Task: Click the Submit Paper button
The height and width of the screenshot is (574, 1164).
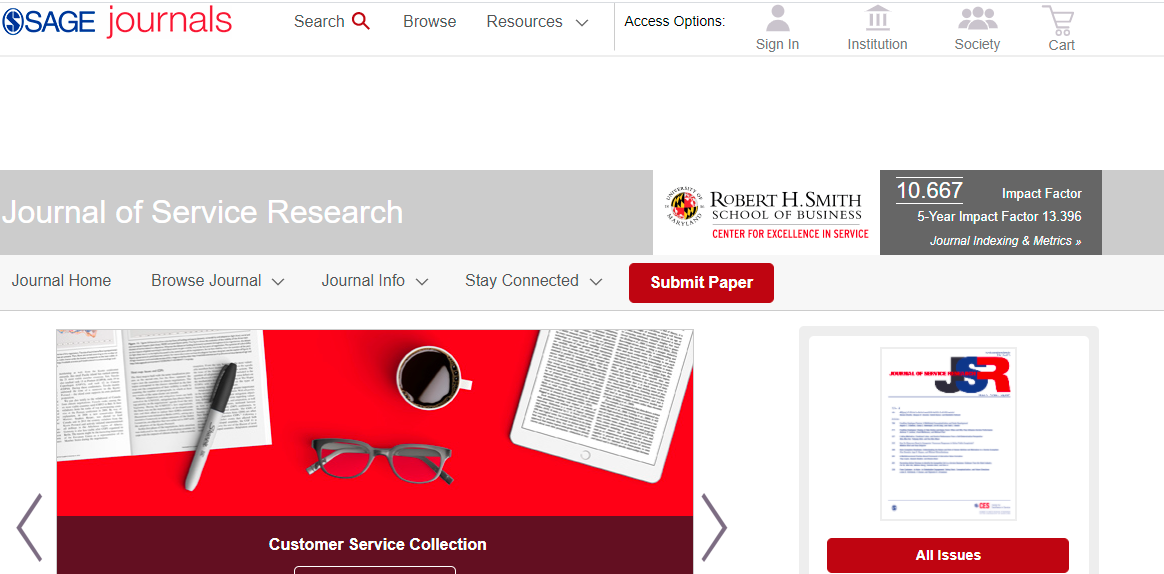Action: 701,283
